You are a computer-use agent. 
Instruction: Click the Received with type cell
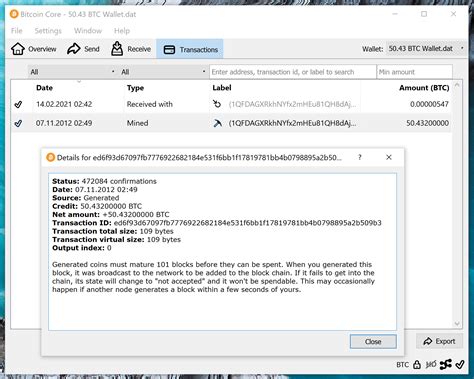(x=150, y=104)
